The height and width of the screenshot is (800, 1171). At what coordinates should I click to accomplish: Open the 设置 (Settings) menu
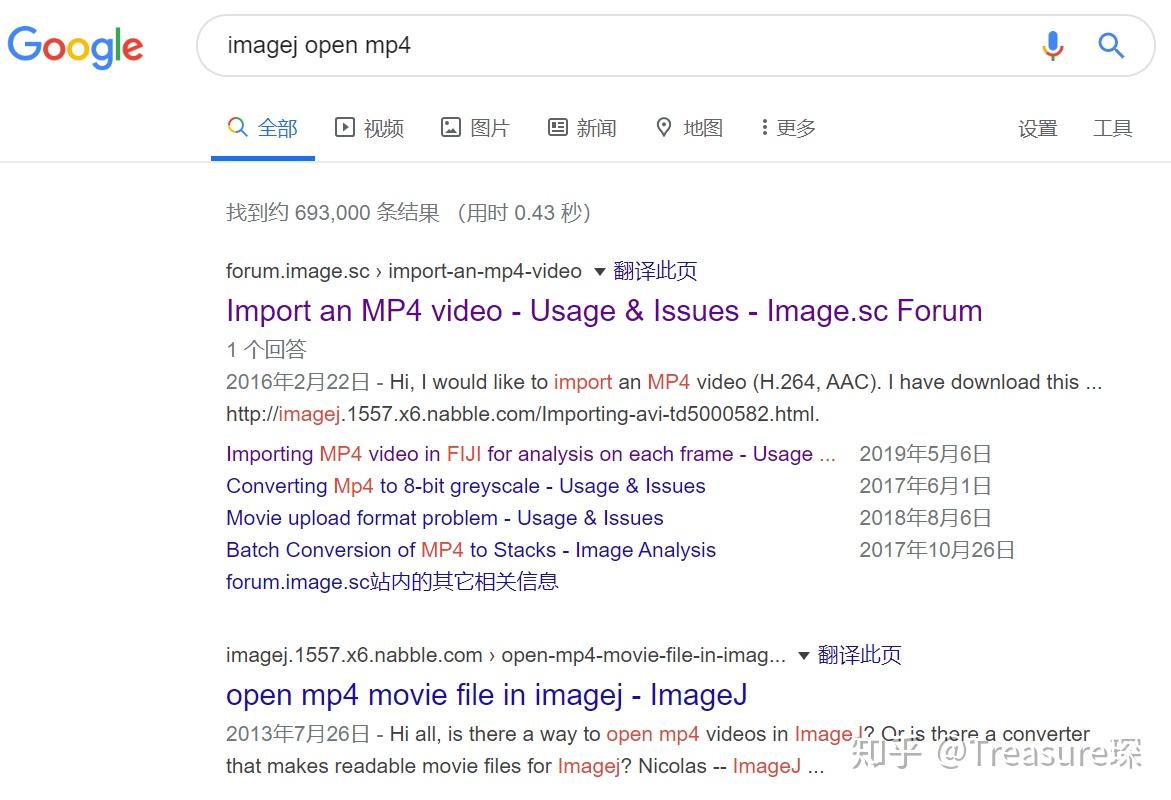(x=1037, y=128)
